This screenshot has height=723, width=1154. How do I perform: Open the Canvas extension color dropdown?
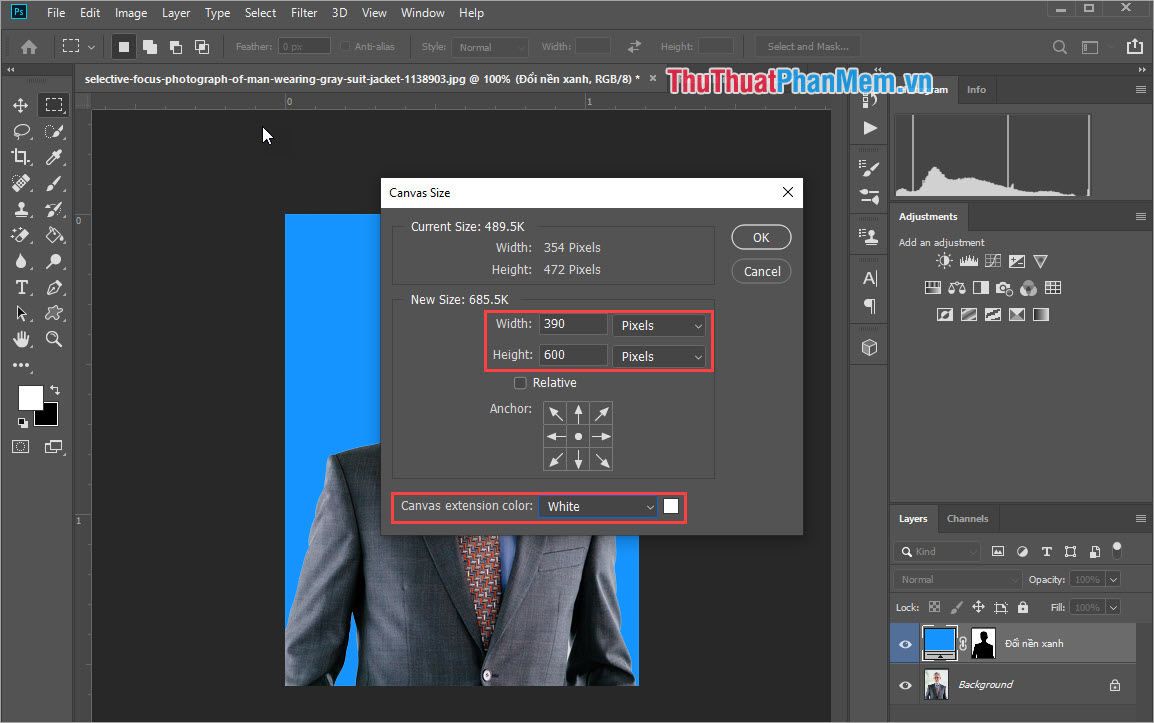point(597,506)
